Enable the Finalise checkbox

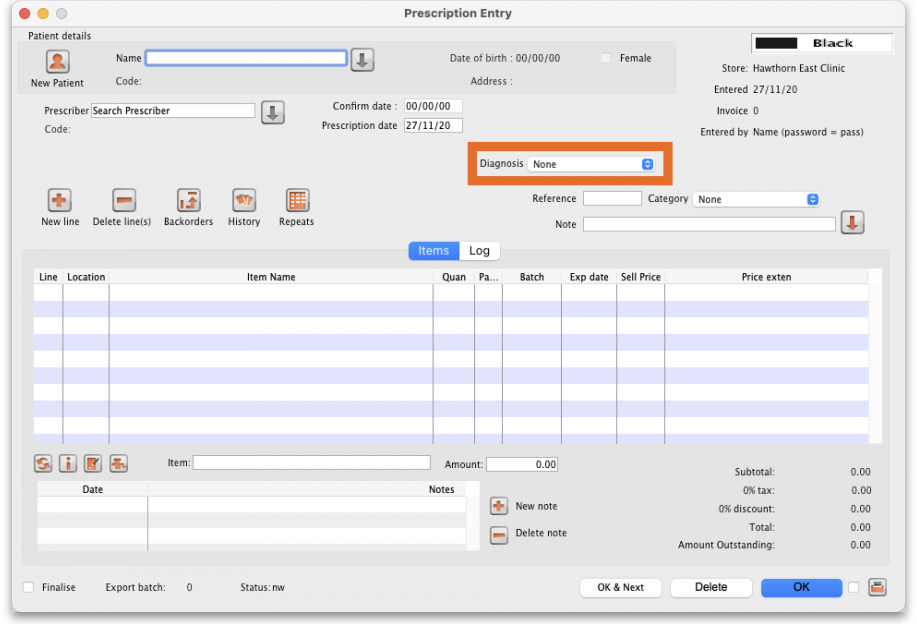pos(29,588)
